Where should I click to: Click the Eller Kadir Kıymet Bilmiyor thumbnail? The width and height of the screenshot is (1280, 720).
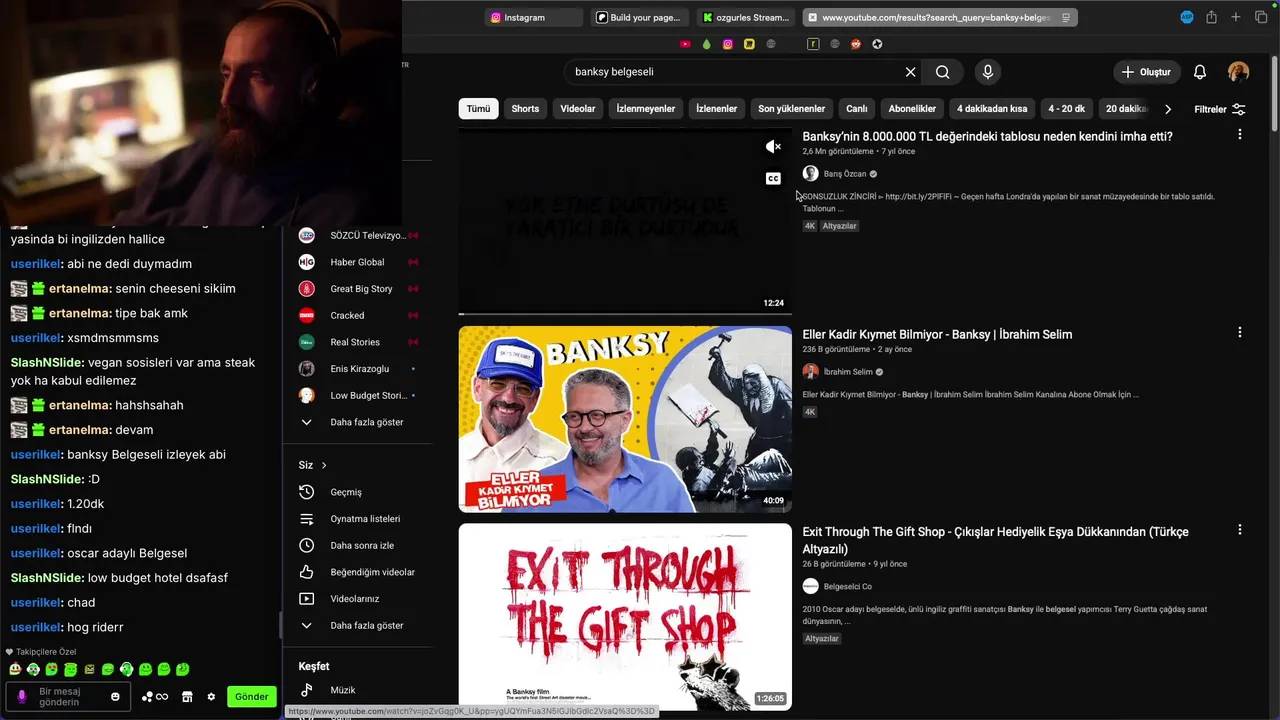pos(625,419)
